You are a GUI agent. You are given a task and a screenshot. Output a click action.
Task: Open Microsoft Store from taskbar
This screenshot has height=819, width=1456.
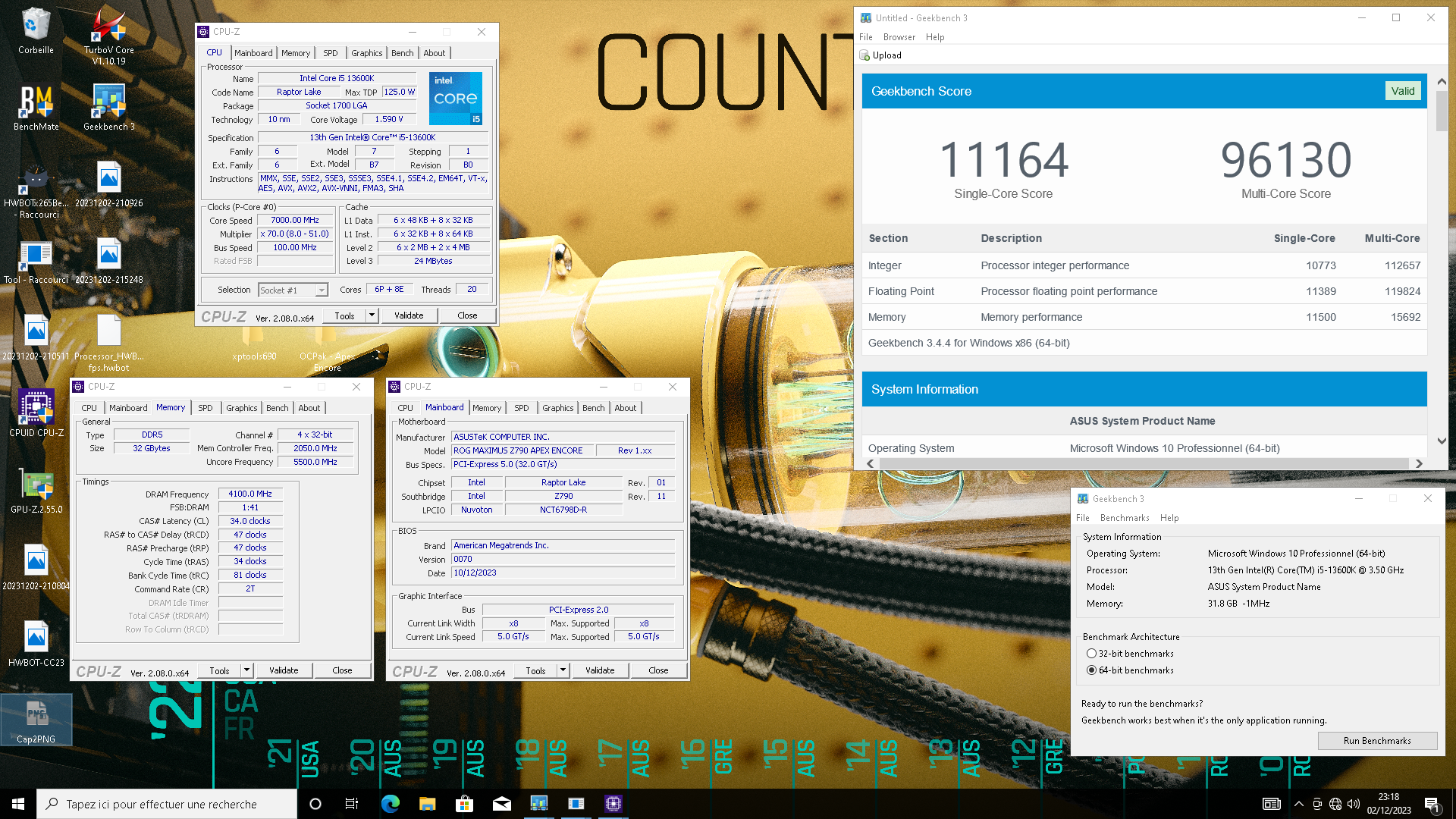[x=464, y=804]
